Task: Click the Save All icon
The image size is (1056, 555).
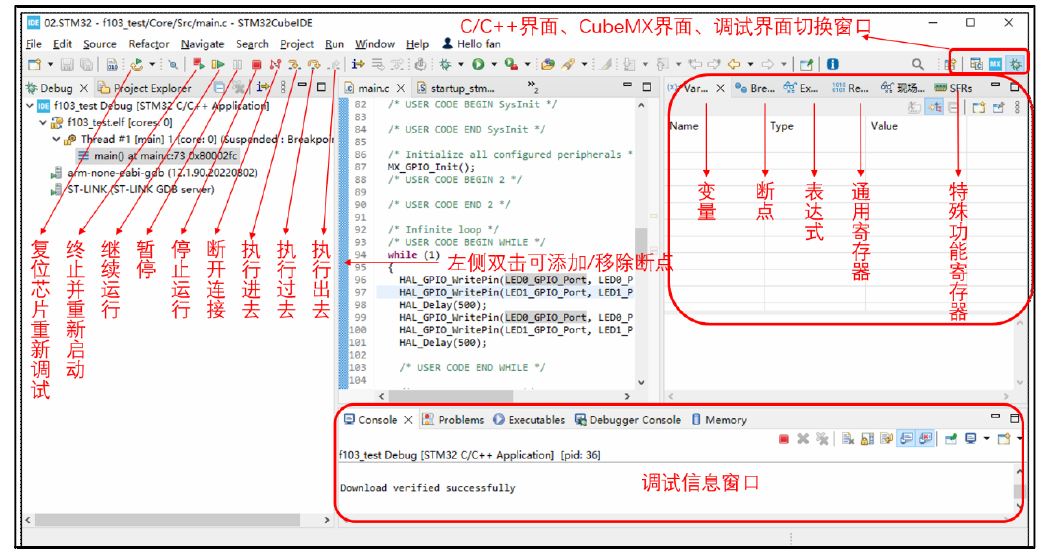Action: pos(86,65)
